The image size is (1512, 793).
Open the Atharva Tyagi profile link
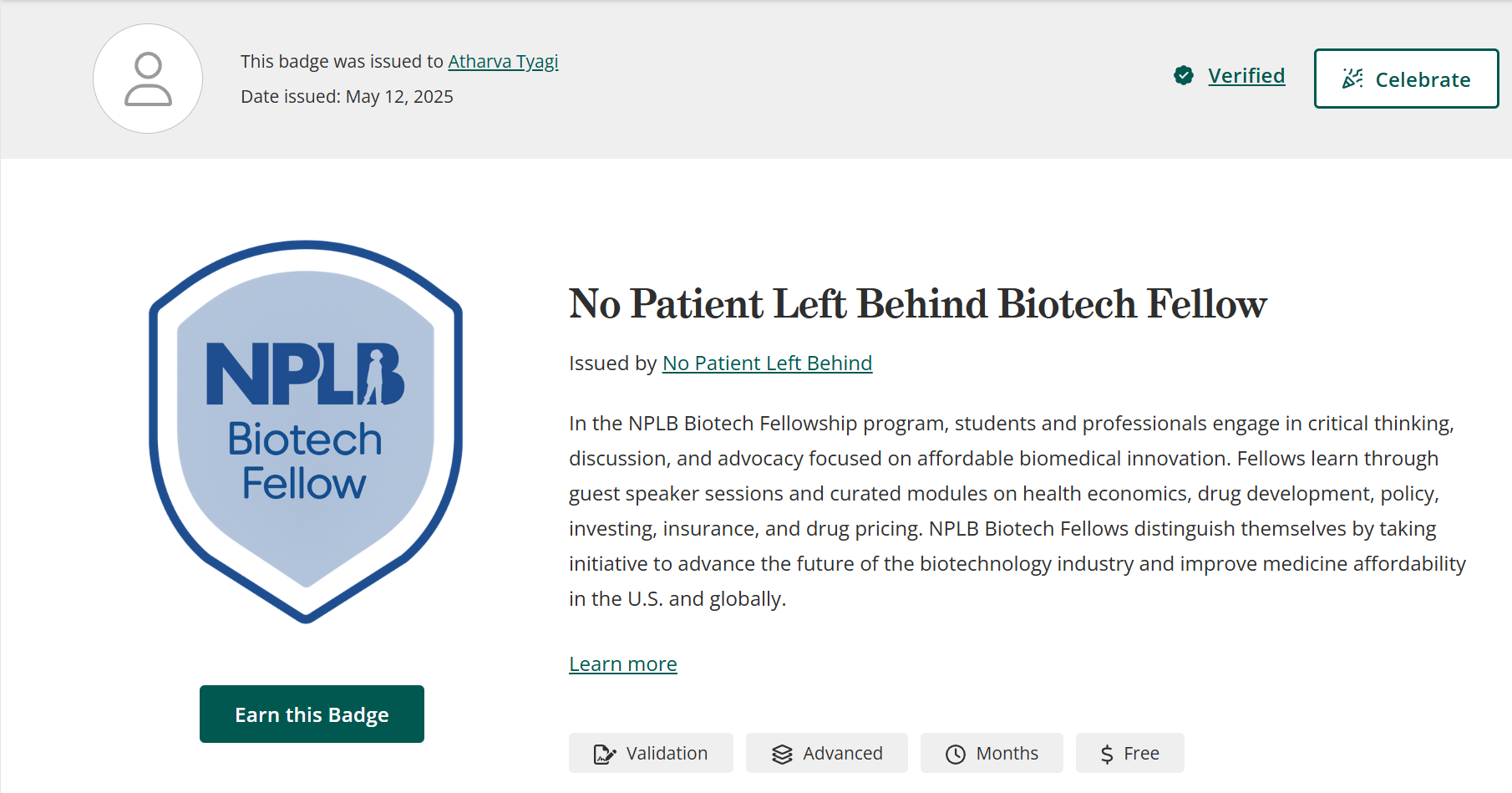pos(503,62)
